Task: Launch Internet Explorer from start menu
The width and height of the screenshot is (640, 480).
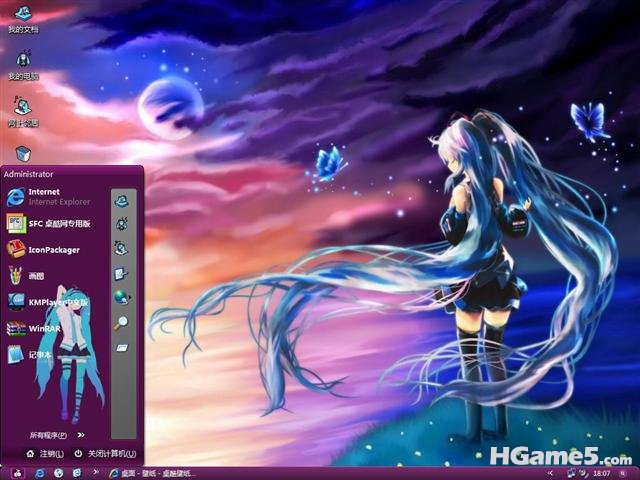Action: pos(49,197)
